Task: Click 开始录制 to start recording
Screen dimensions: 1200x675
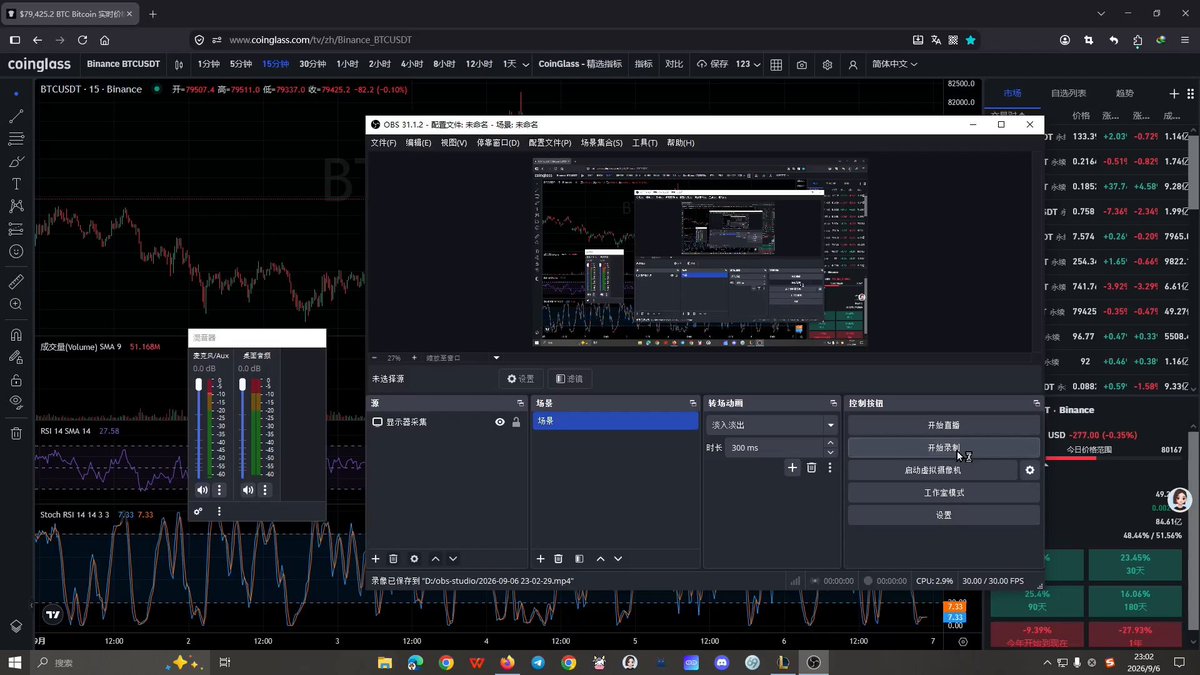Action: [x=944, y=448]
